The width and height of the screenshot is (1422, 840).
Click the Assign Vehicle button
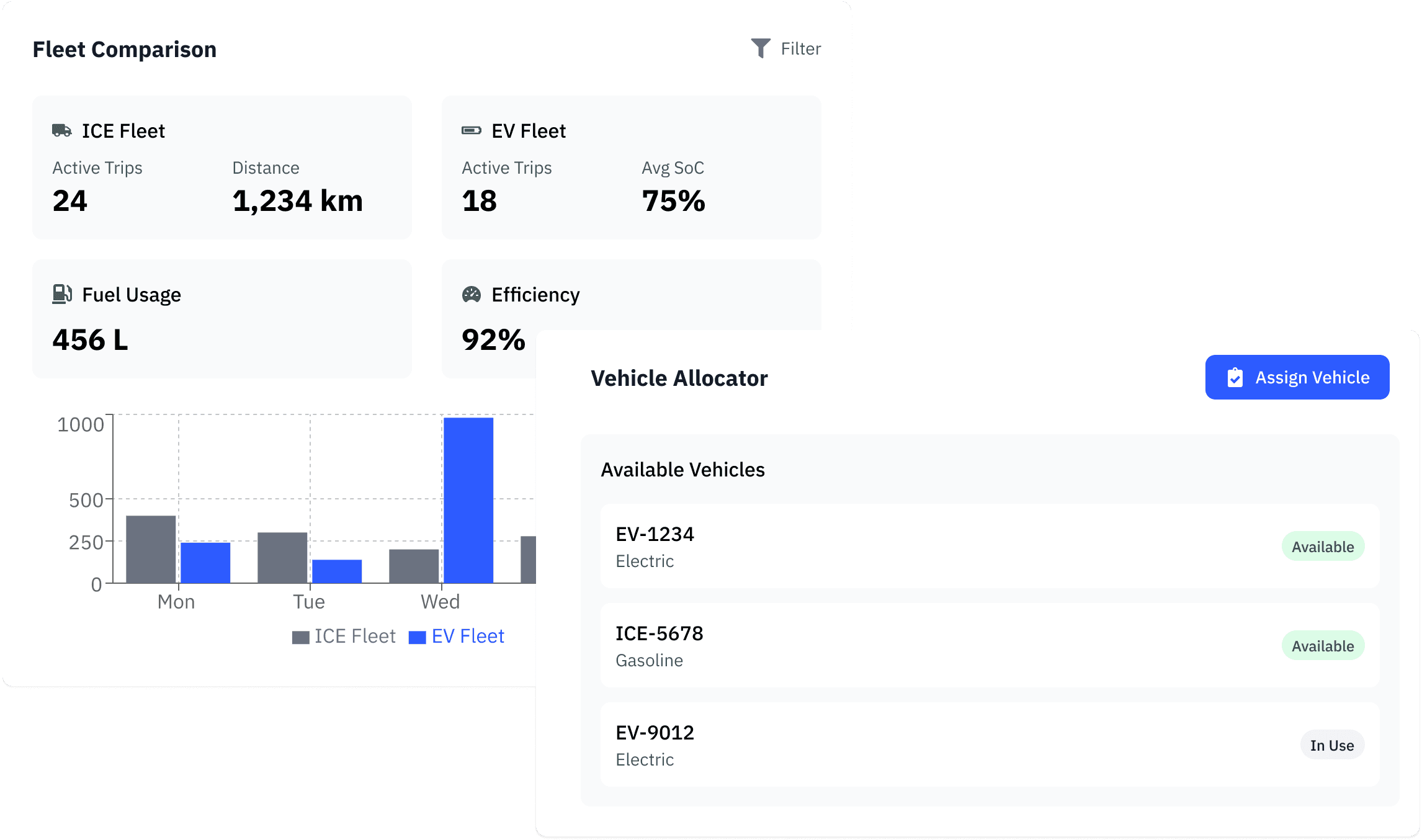click(x=1297, y=377)
